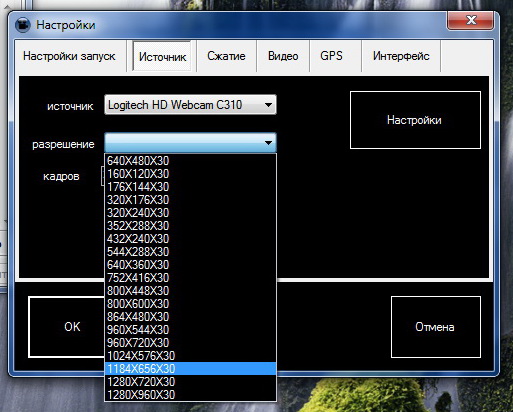Cancel with the Отмена button
The height and width of the screenshot is (412, 513).
tap(436, 327)
